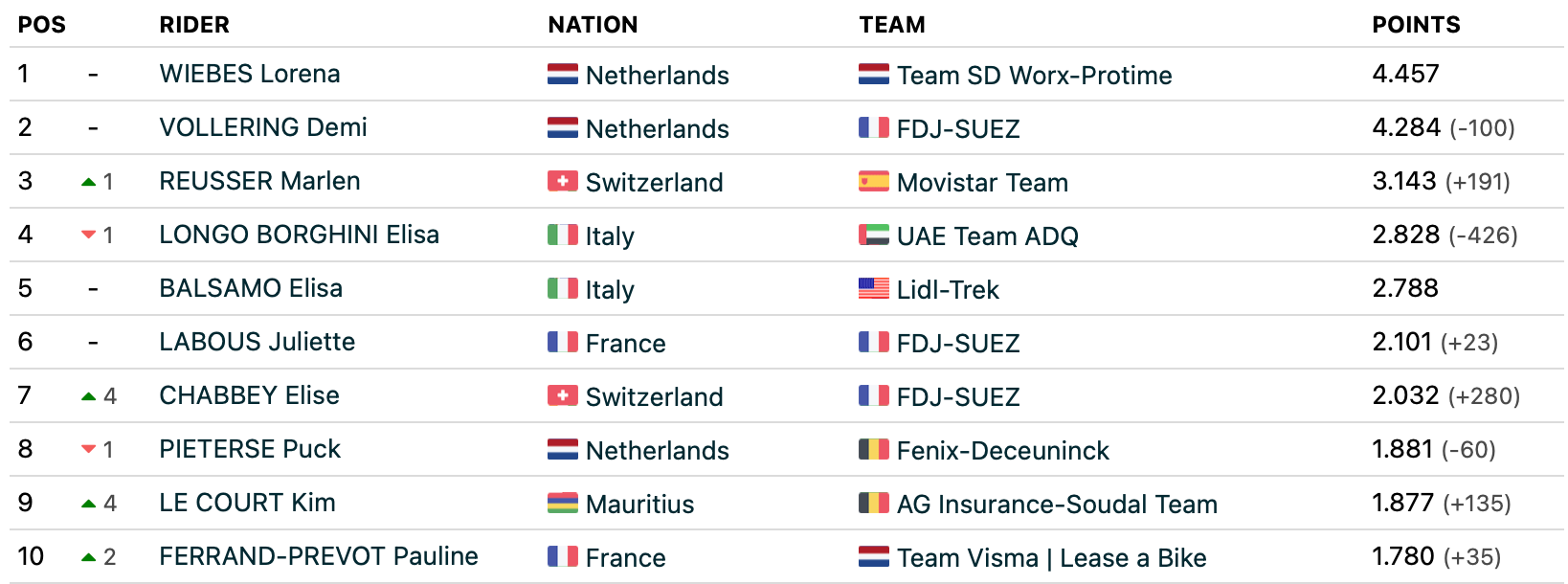The width and height of the screenshot is (1568, 584).
Task: Click the Belgian flag beside Fenix-Deceuninck
Action: (x=873, y=449)
